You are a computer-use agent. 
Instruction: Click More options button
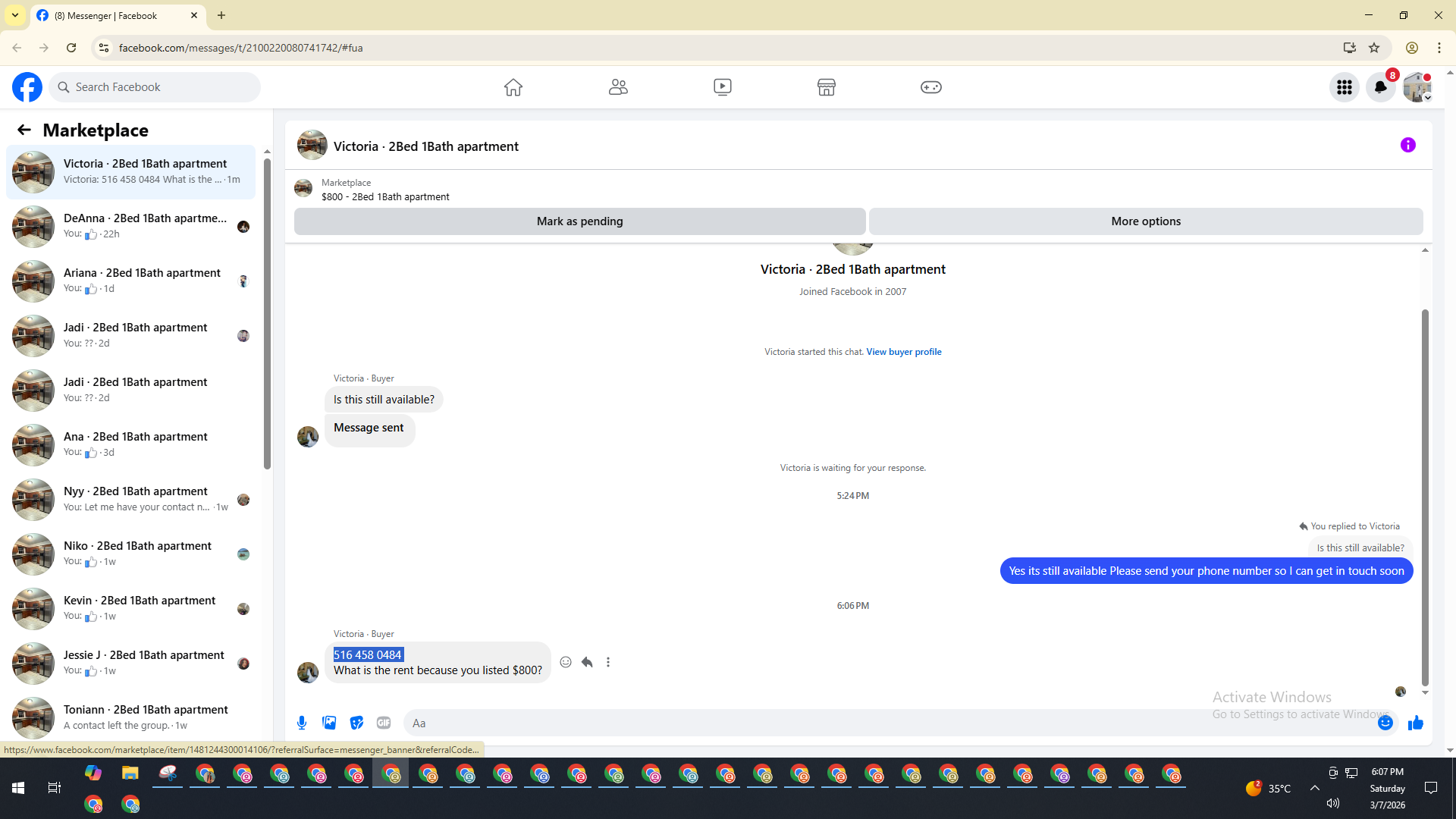1146,221
